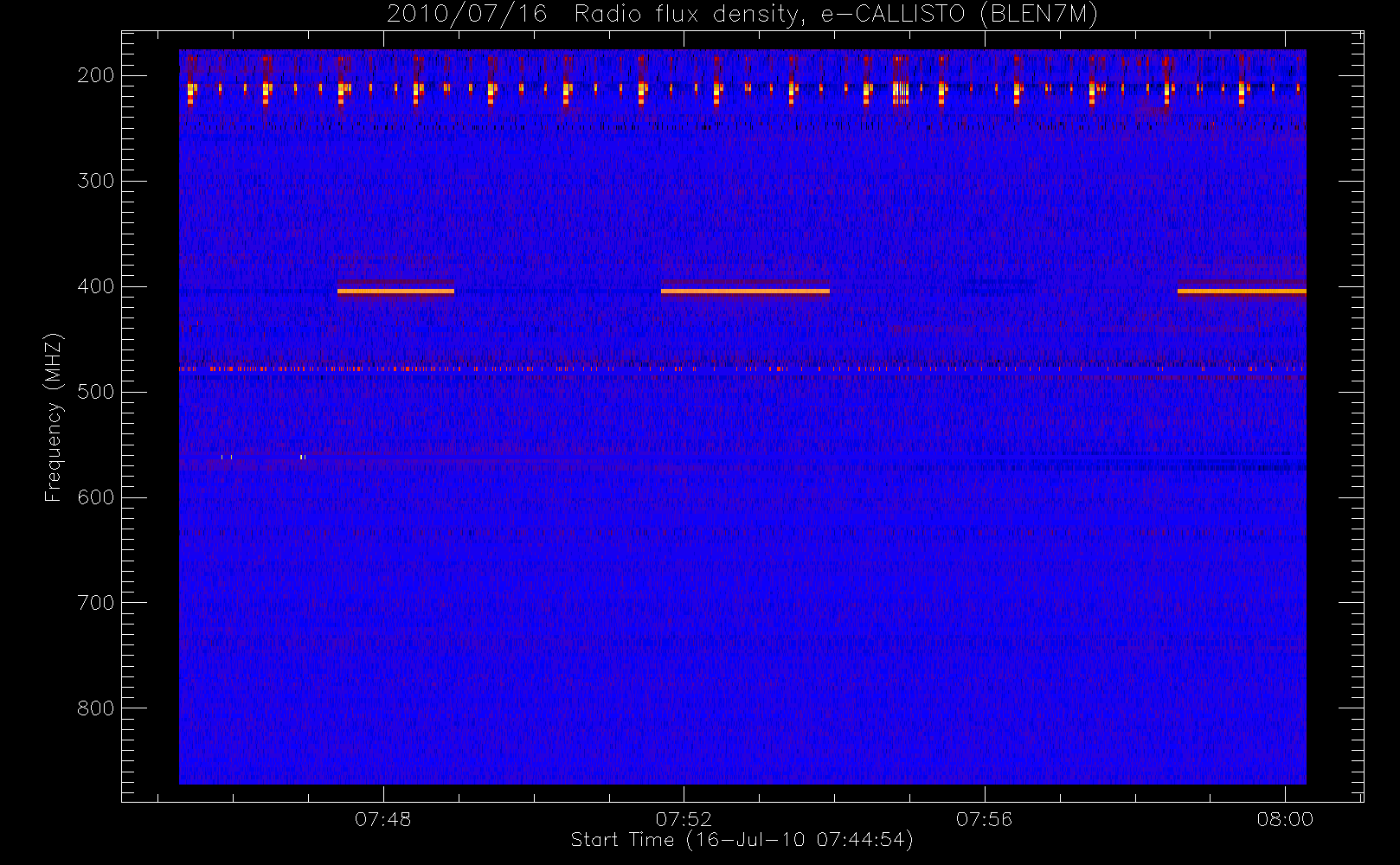Click the plot title '2010/07/16 Radio flux density'

(x=742, y=15)
